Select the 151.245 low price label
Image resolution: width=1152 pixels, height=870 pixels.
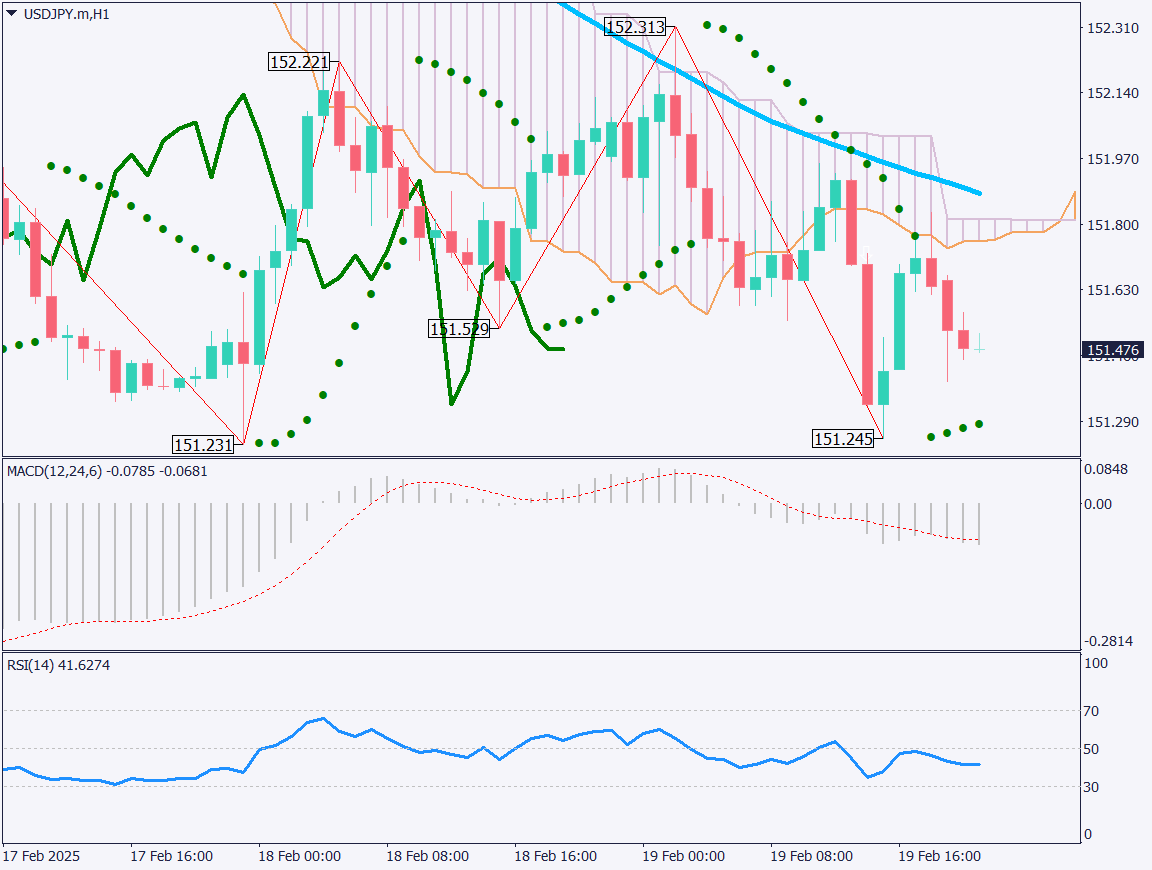(x=843, y=438)
